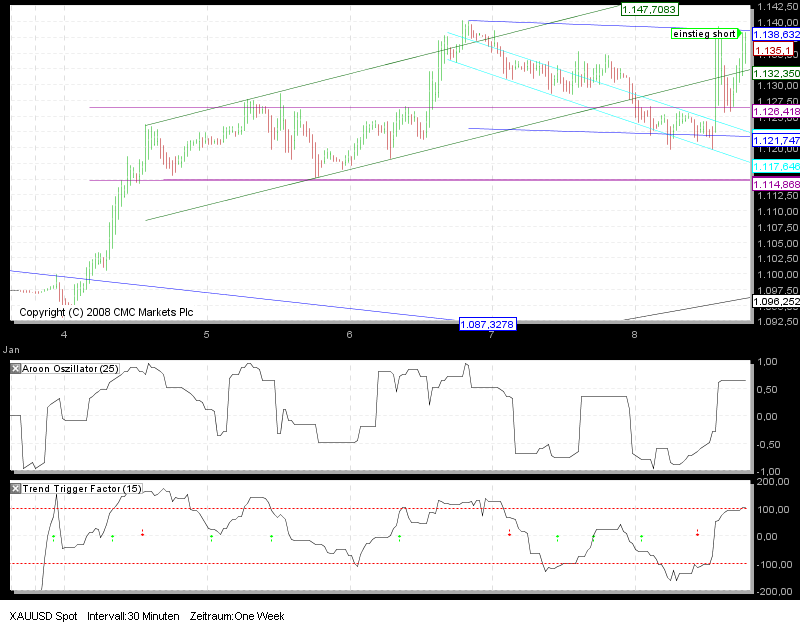
Task: Close the Aroon Oszillator (25) panel with its X icon
Action: [x=14, y=368]
